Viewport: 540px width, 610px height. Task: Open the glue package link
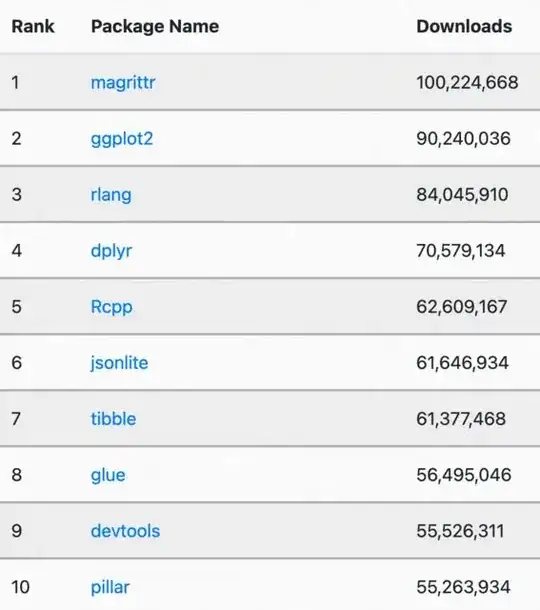[108, 475]
